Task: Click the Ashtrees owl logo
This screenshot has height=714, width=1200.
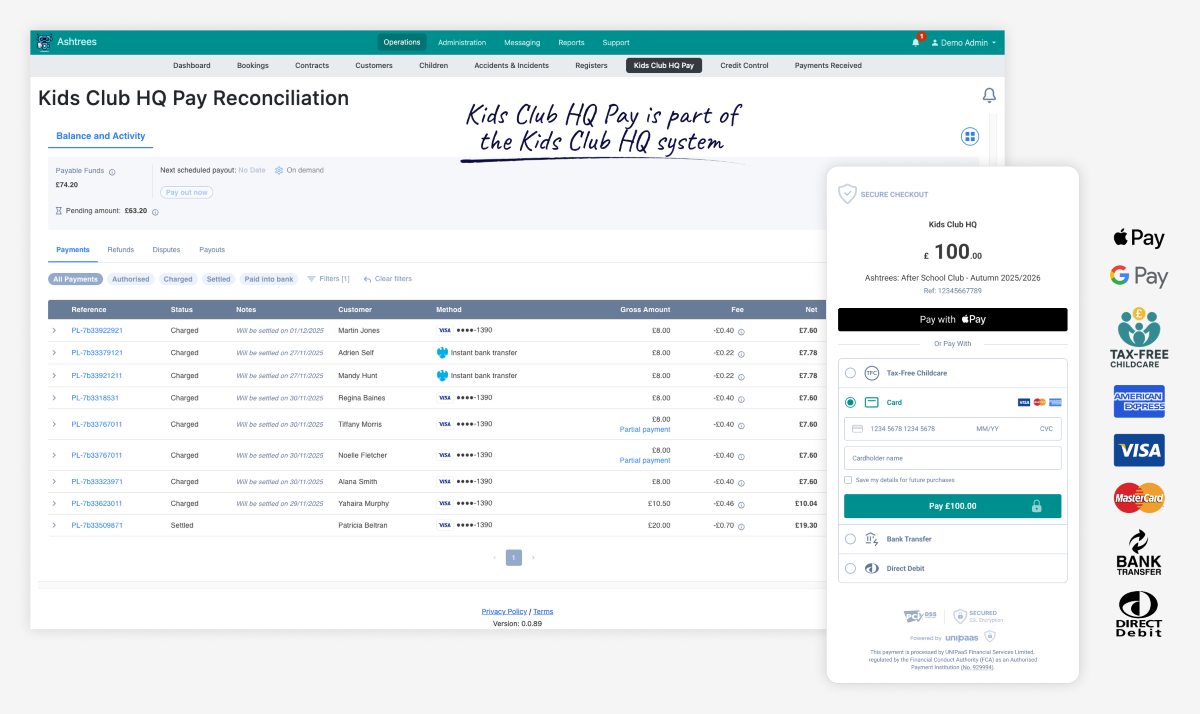Action: pos(44,42)
